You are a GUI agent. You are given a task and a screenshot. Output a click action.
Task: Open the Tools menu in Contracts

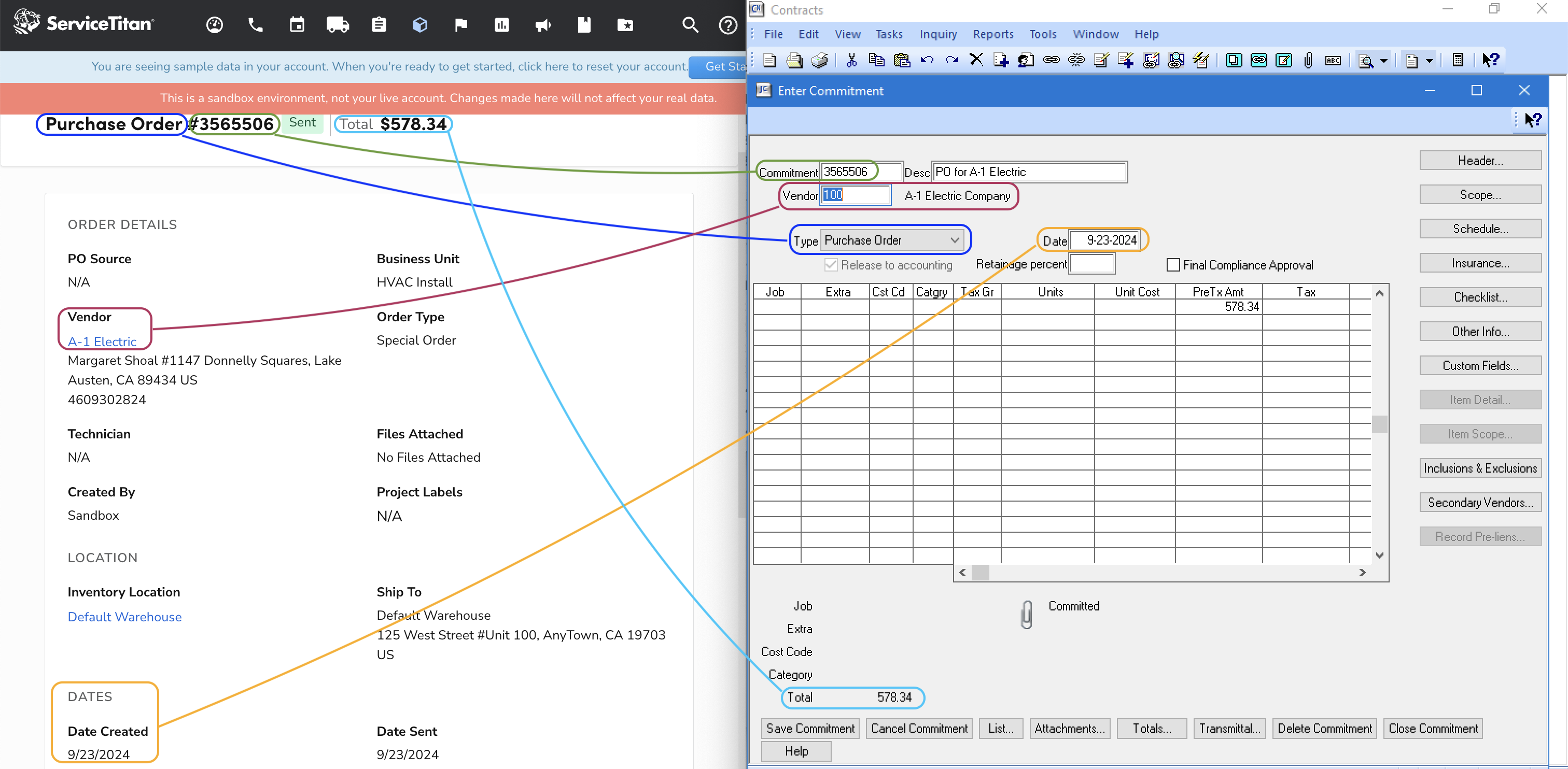[1043, 35]
